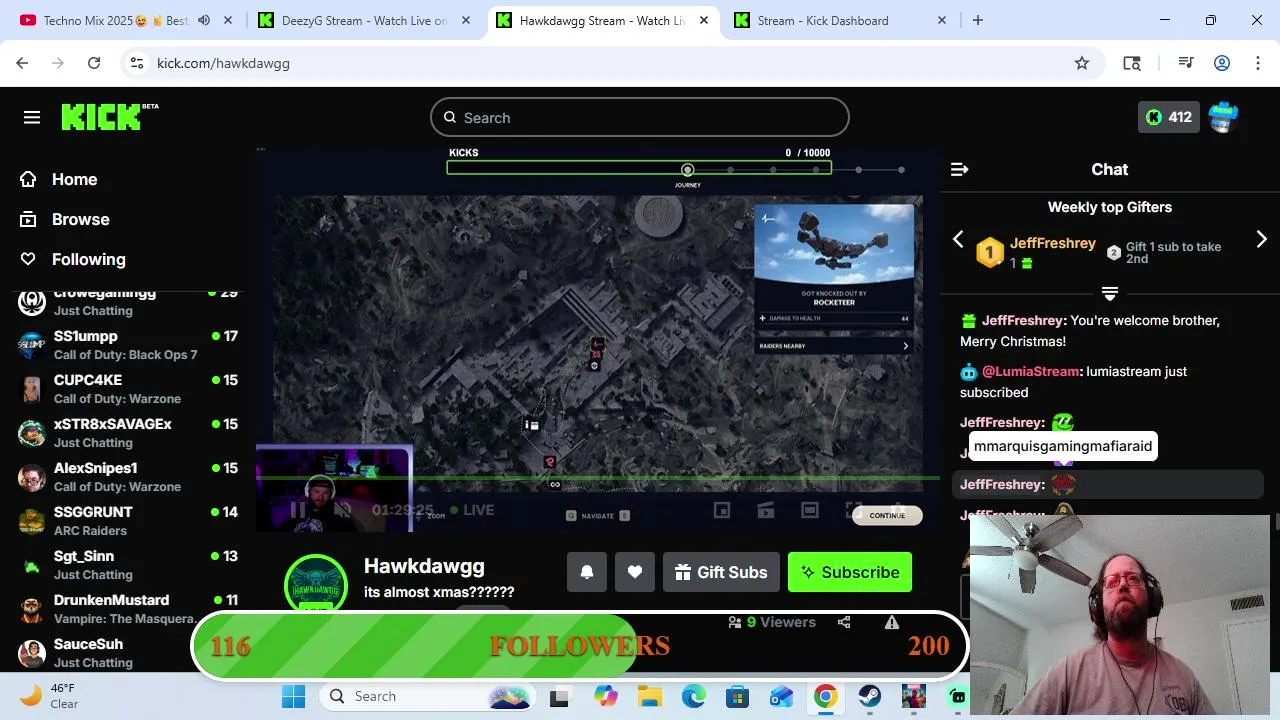Image resolution: width=1280 pixels, height=720 pixels.
Task: Bookmark this page with the star icon
Action: (1082, 63)
